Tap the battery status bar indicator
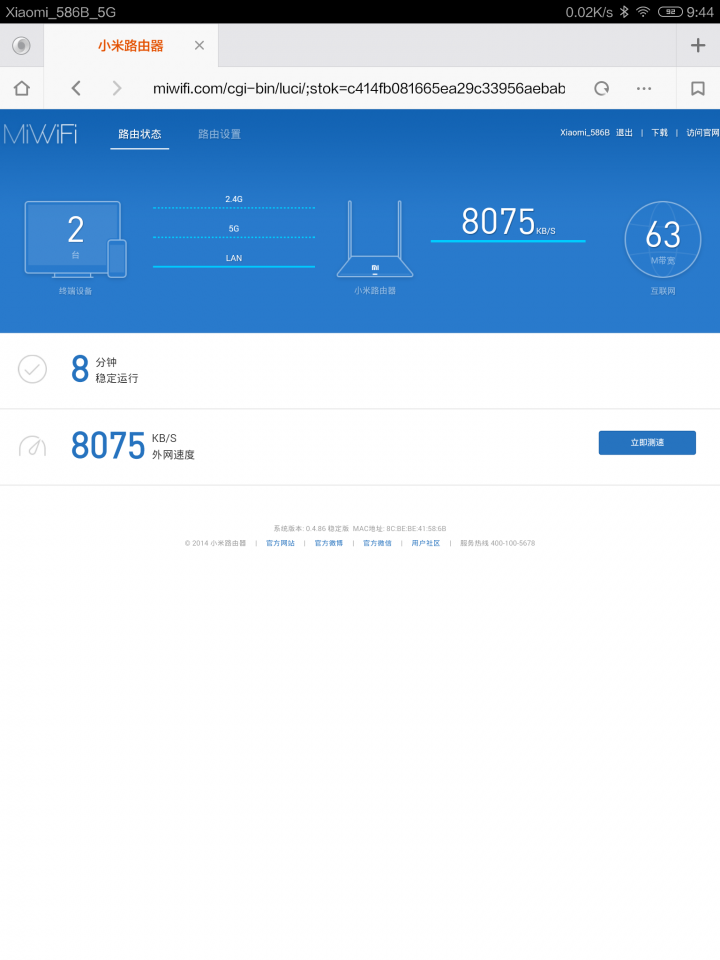The image size is (720, 960). (x=670, y=12)
